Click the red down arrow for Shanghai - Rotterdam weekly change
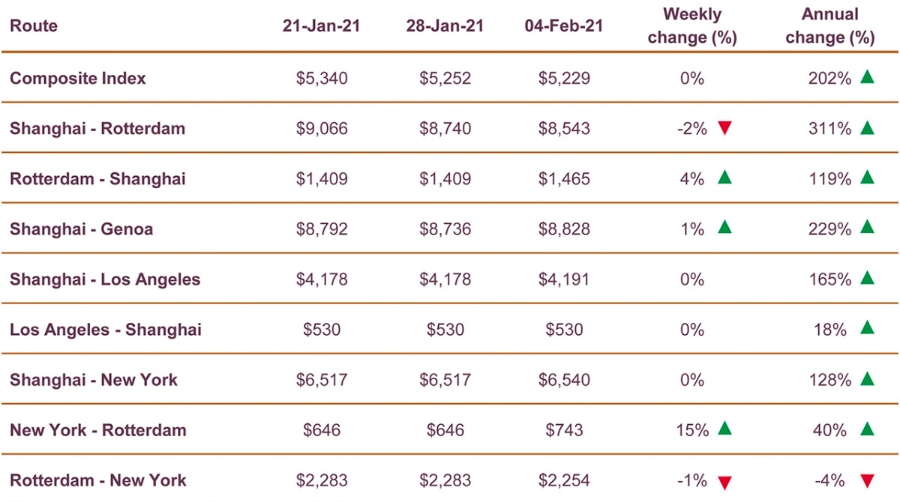Screen dimensions: 900x502 [725, 128]
